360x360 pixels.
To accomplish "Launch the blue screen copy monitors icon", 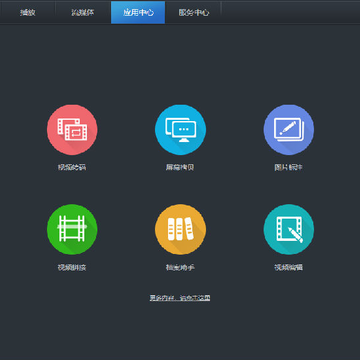I will pyautogui.click(x=180, y=130).
